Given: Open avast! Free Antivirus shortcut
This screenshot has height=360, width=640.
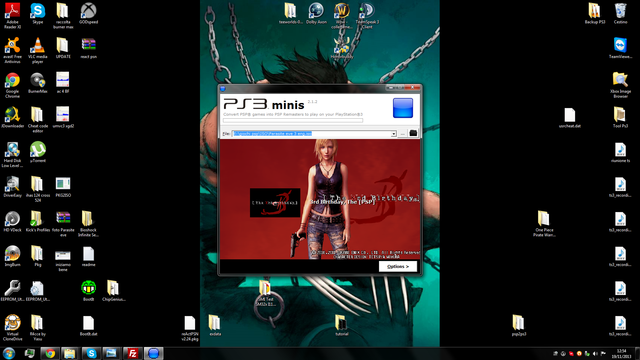Looking at the screenshot, I should point(12,50).
